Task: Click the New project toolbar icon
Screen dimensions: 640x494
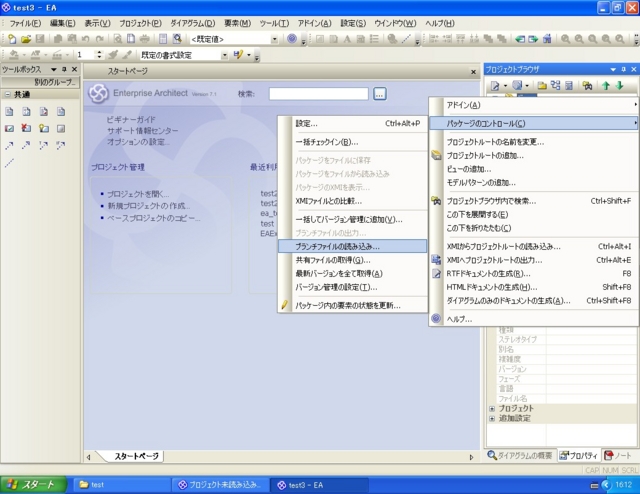Action: 12,39
